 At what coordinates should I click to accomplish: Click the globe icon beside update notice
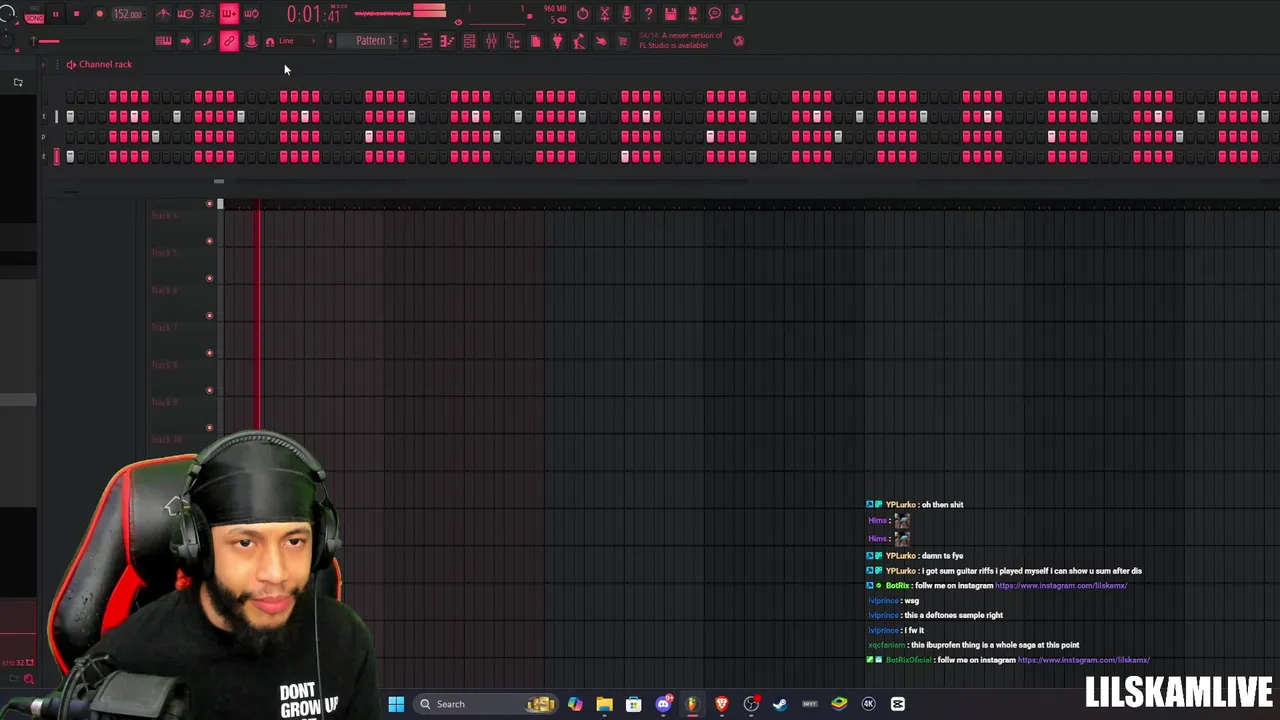click(739, 41)
